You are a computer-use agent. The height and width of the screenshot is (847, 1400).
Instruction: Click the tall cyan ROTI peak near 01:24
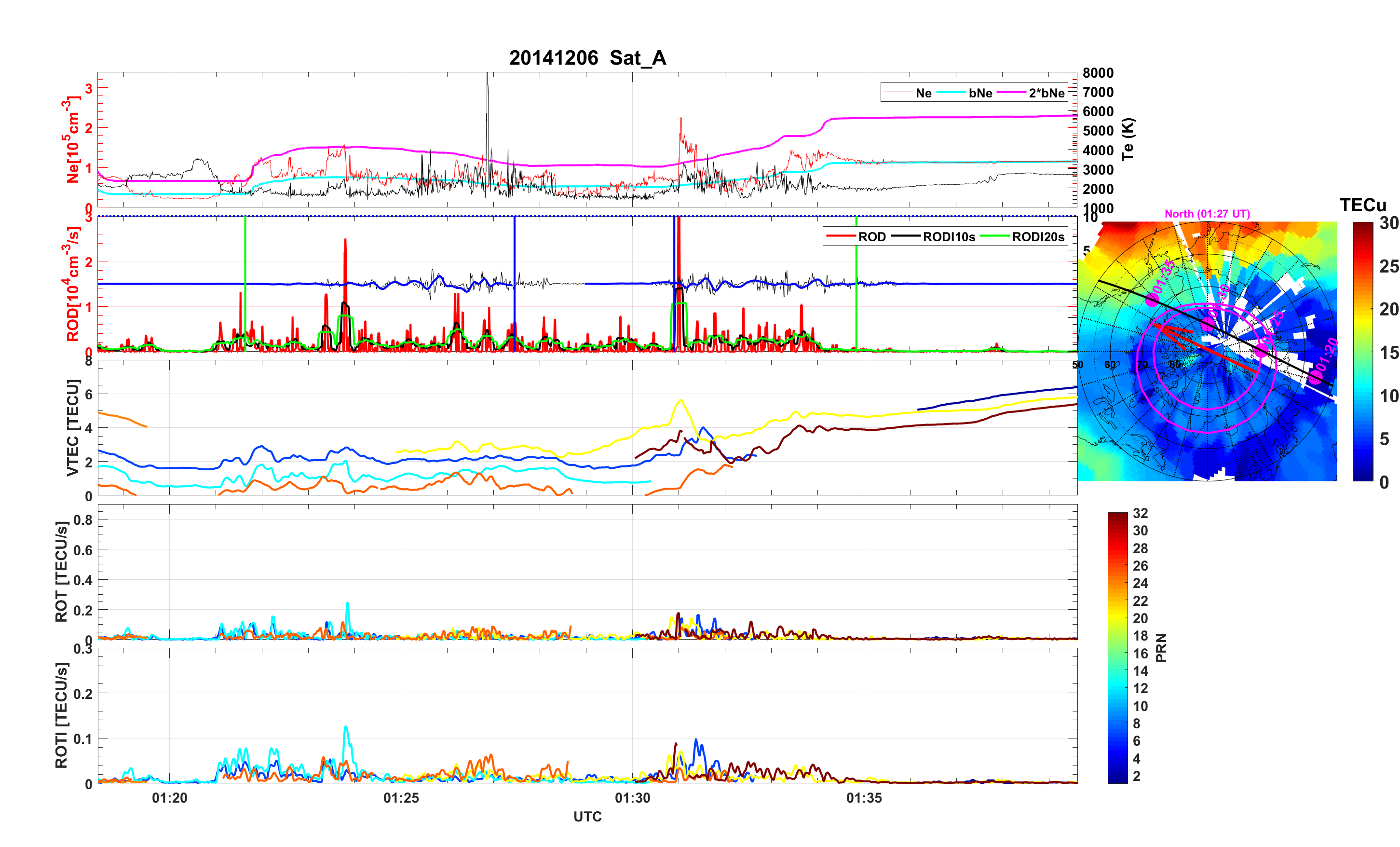pos(345,729)
